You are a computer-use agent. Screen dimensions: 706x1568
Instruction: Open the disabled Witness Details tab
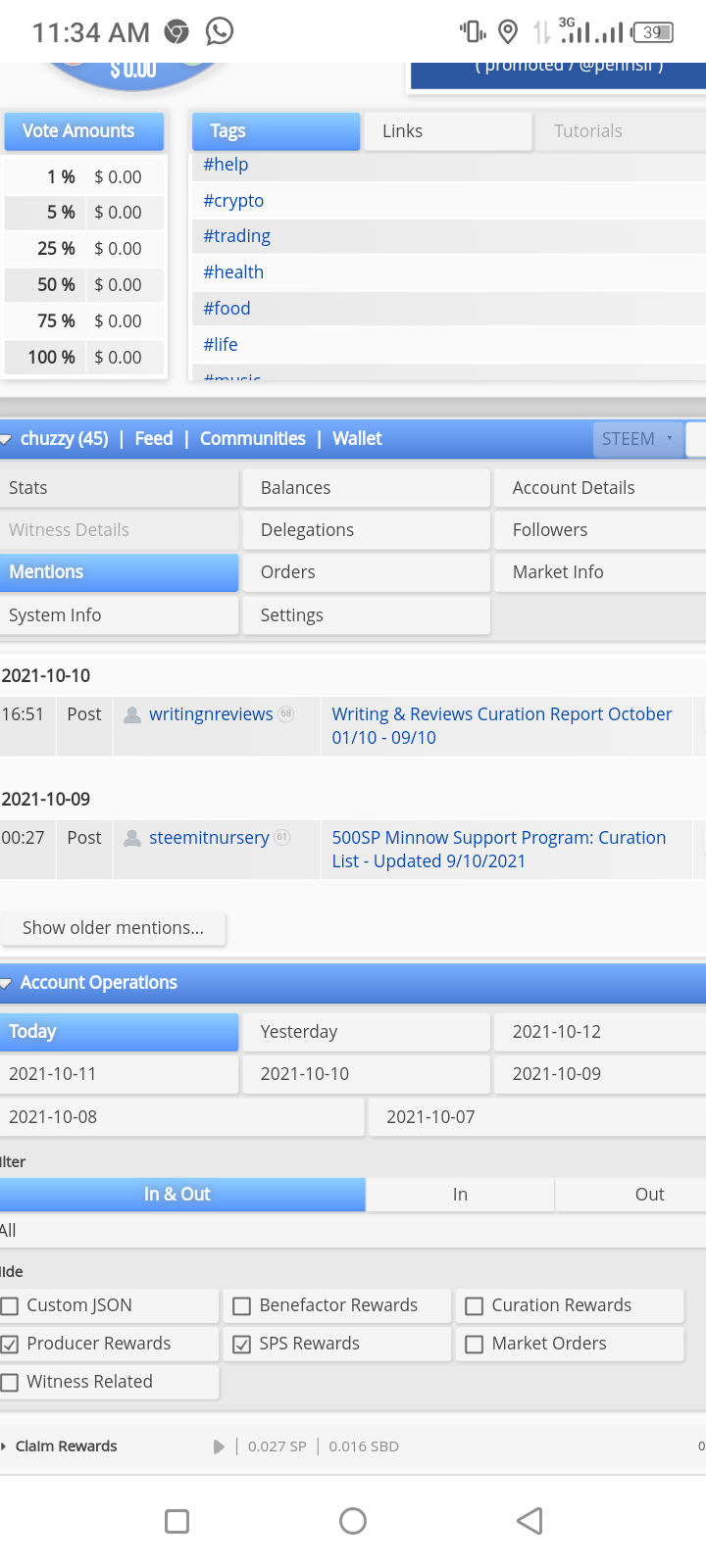119,530
